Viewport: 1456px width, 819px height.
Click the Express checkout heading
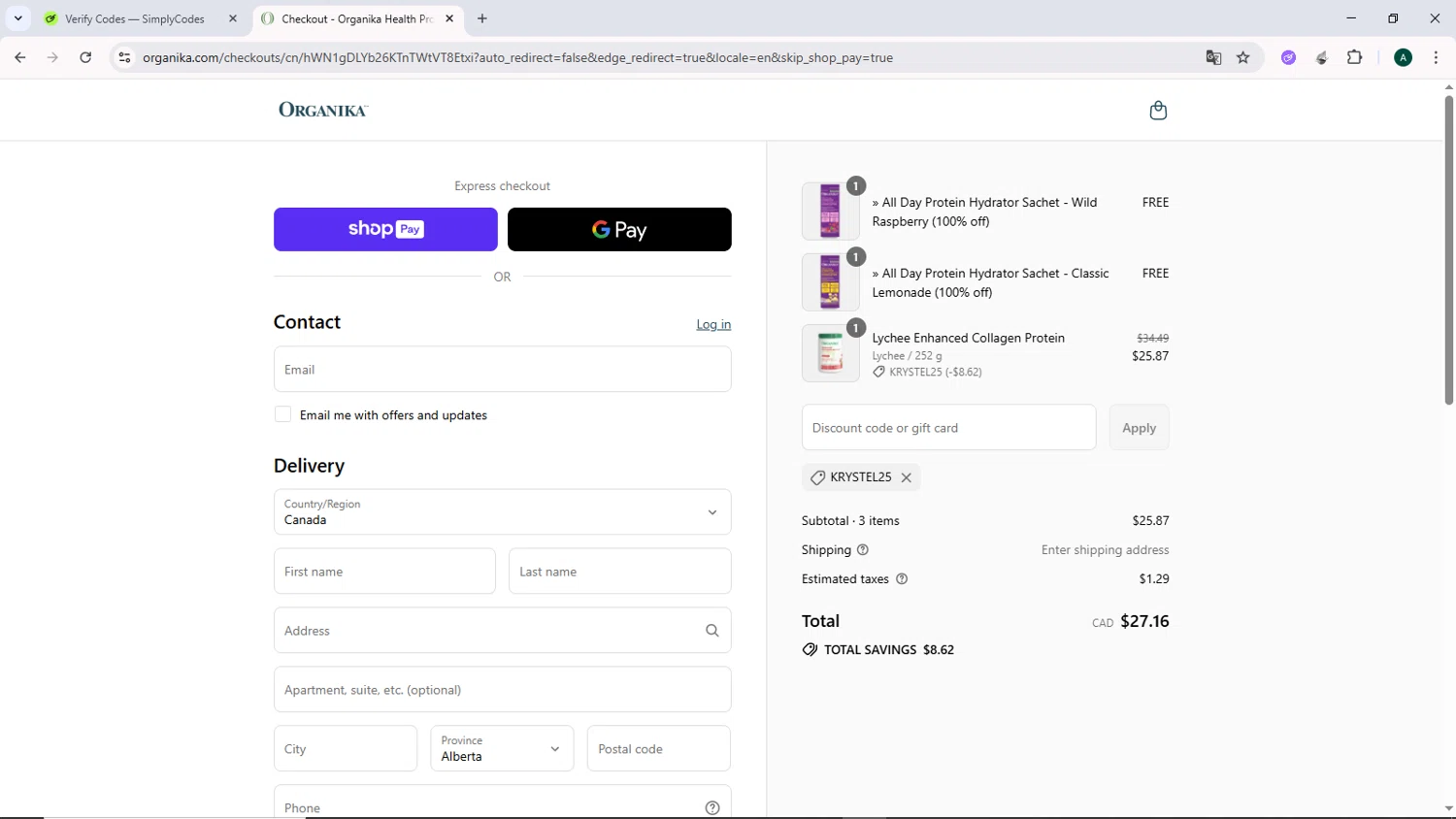pos(502,186)
